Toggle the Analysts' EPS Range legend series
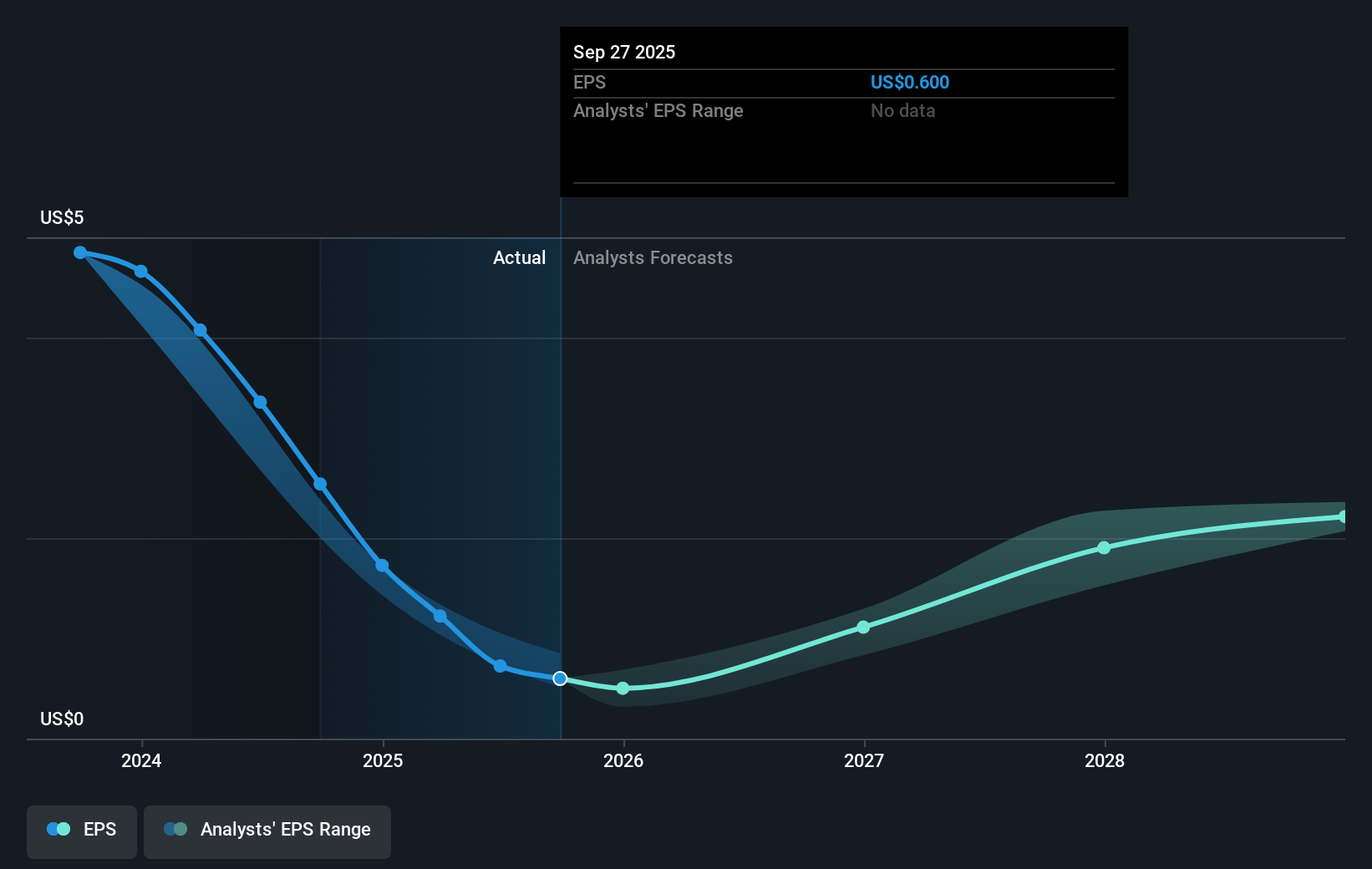 (x=267, y=831)
